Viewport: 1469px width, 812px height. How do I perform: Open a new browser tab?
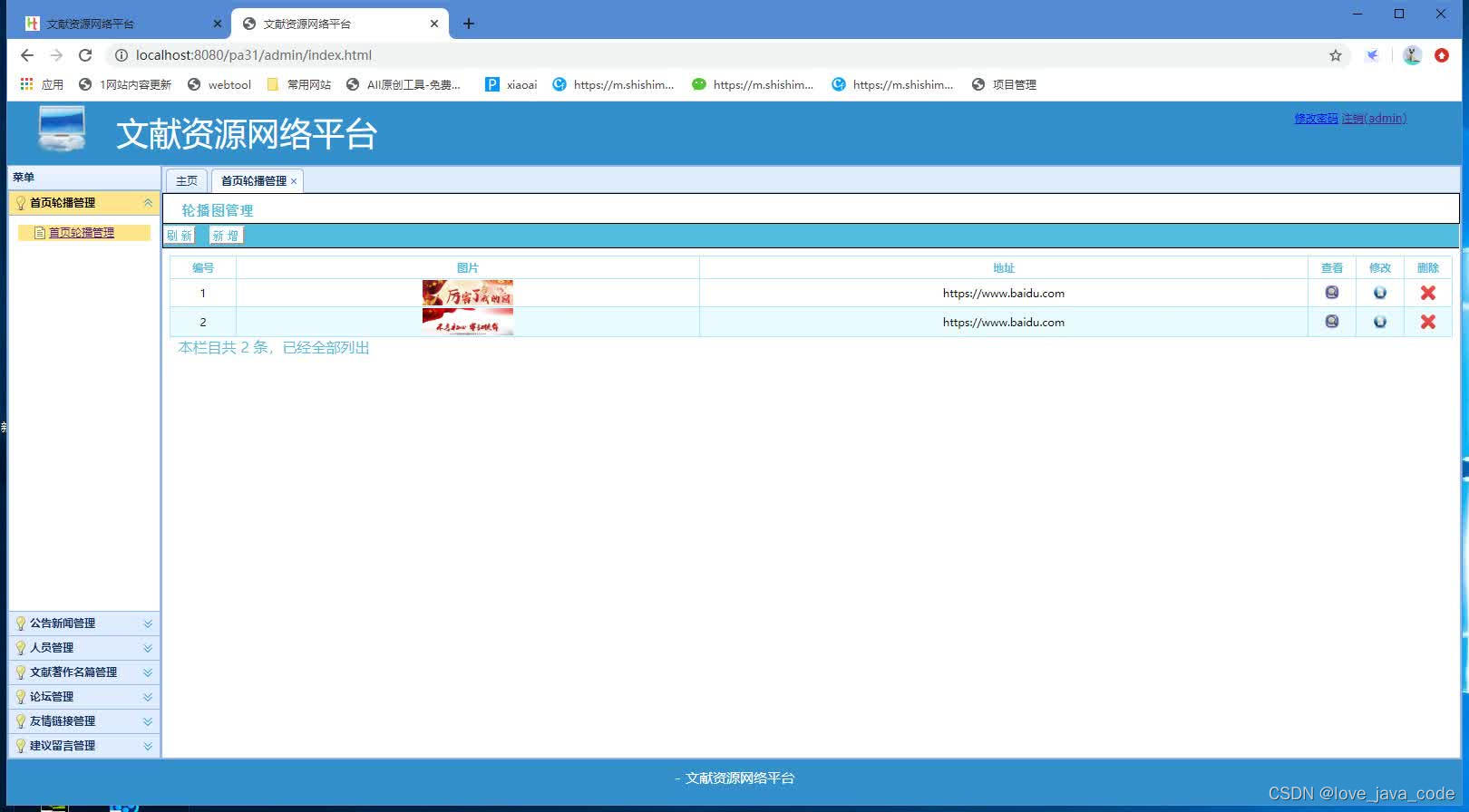(468, 24)
